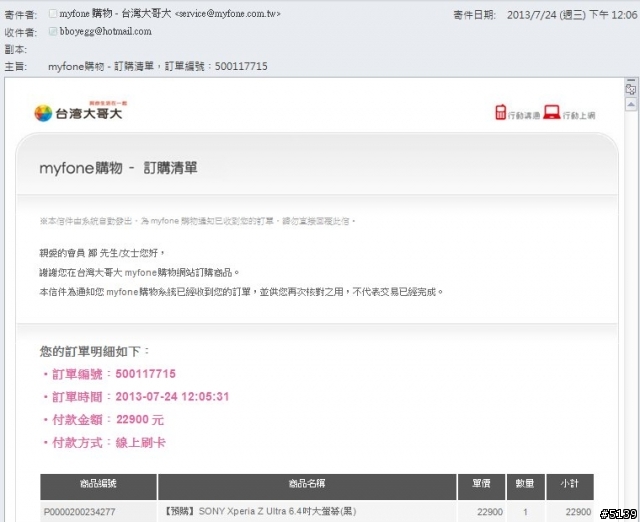Select payment amount 22900 元
640x522 pixels.
(x=140, y=420)
